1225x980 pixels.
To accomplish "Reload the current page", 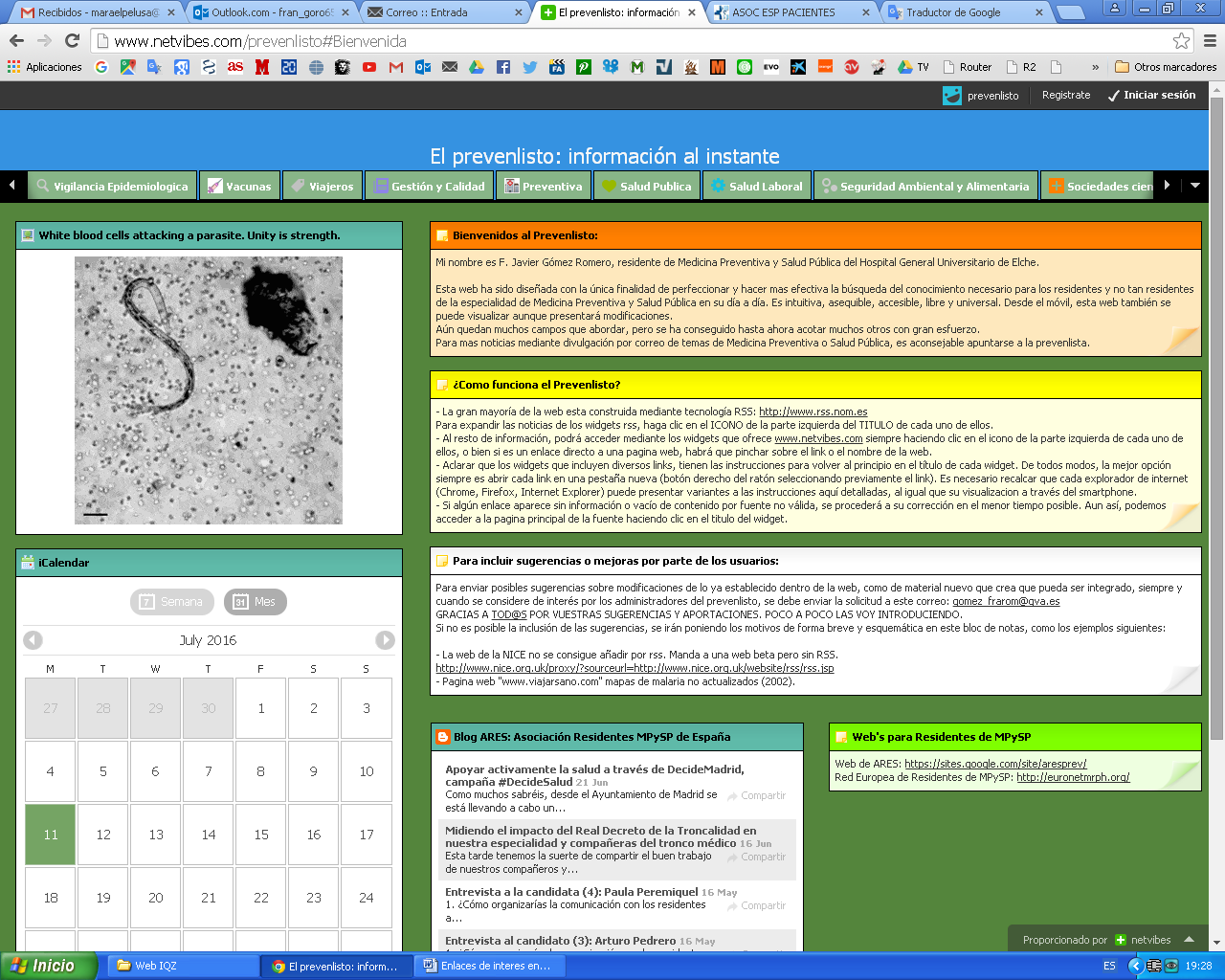I will (x=72, y=40).
